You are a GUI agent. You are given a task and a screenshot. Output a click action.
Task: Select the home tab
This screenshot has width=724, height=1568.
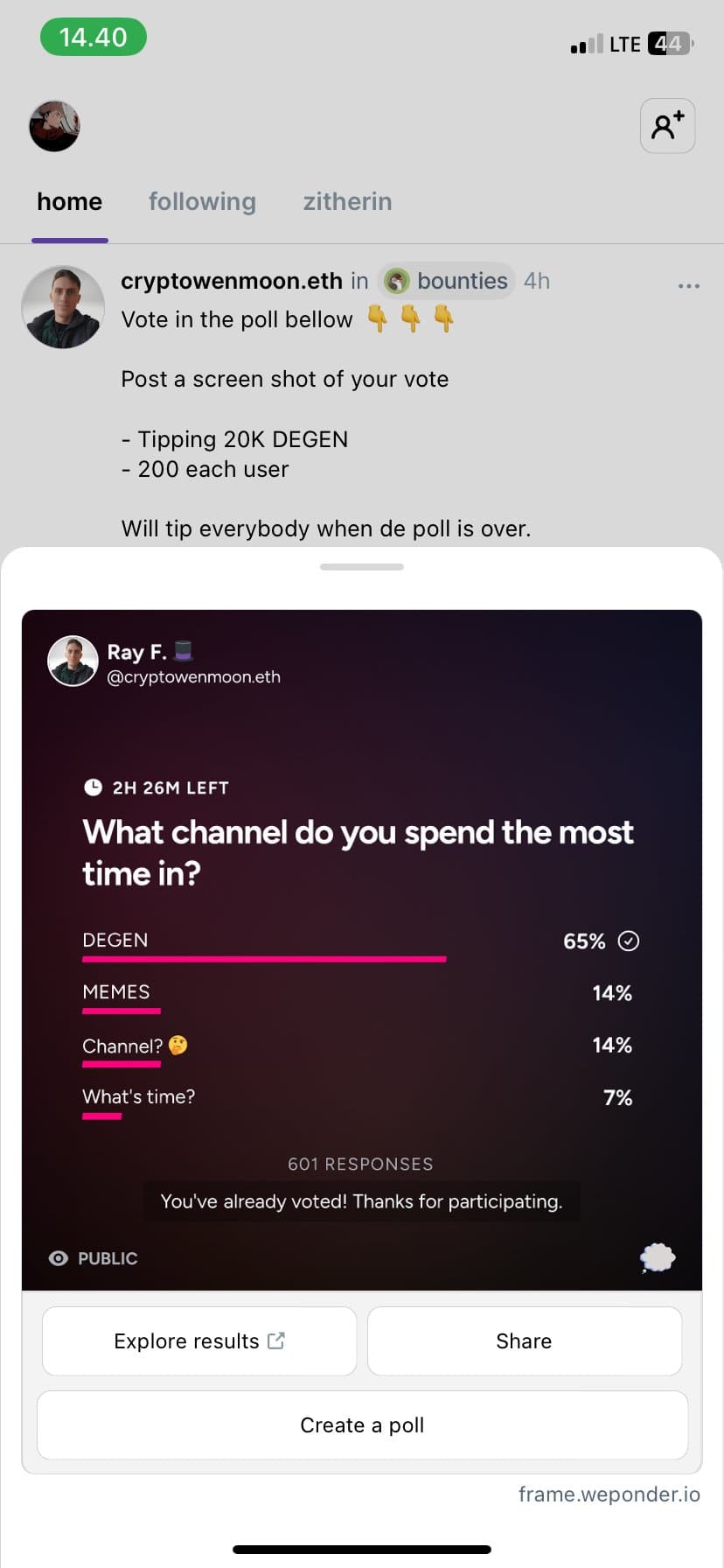70,201
